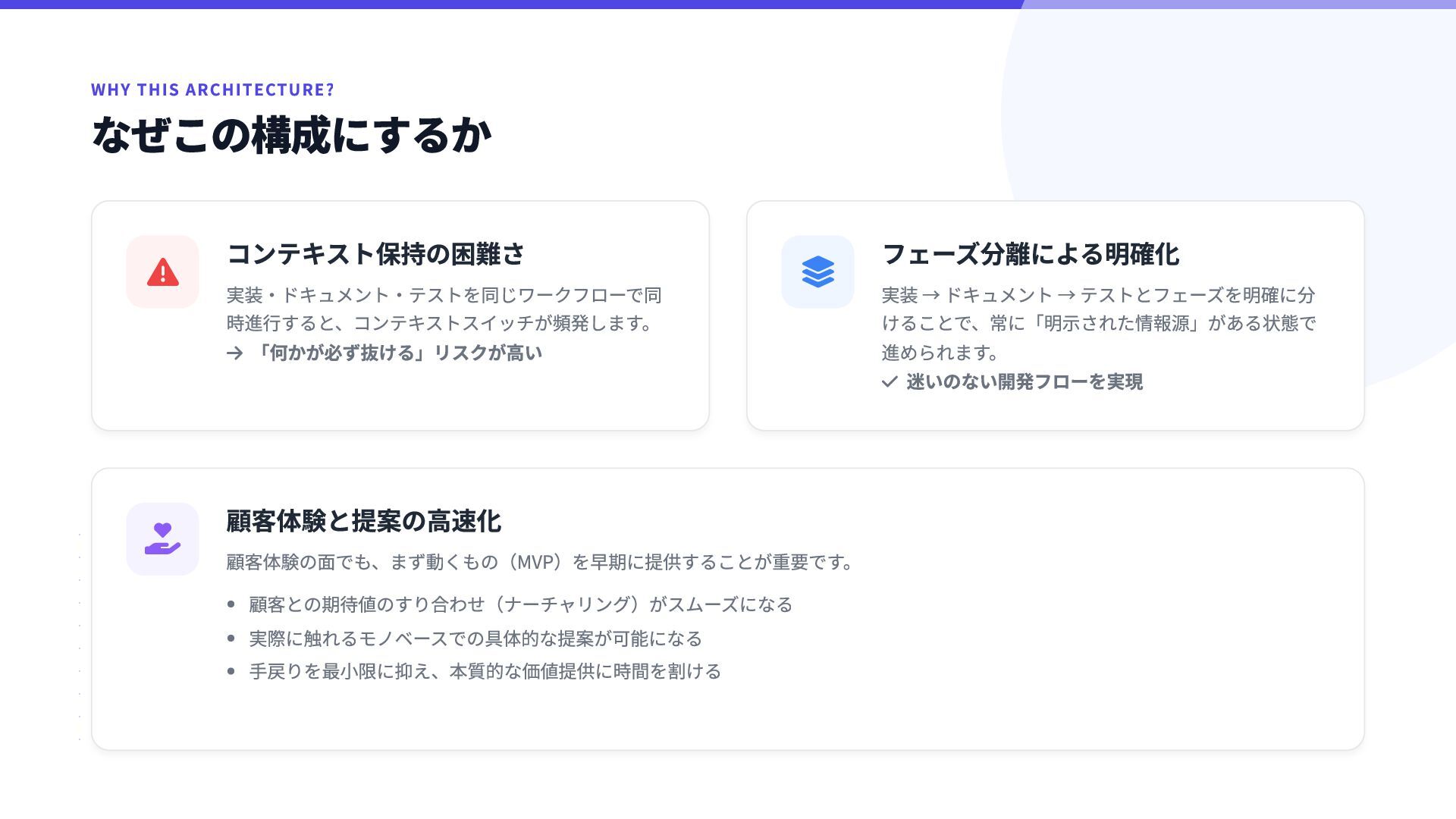1456x819 pixels.
Task: Click the paragraph about コンテキストスイッチ
Action: [444, 309]
